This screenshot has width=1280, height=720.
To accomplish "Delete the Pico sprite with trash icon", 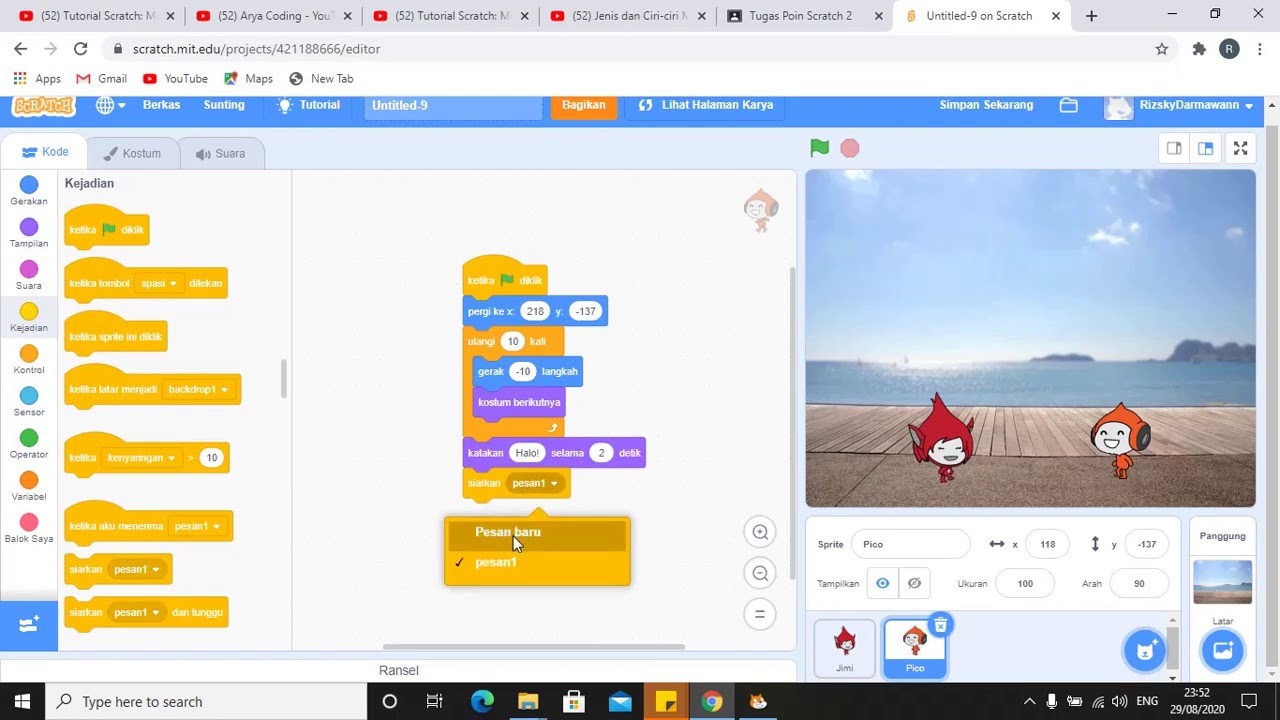I will coord(940,625).
